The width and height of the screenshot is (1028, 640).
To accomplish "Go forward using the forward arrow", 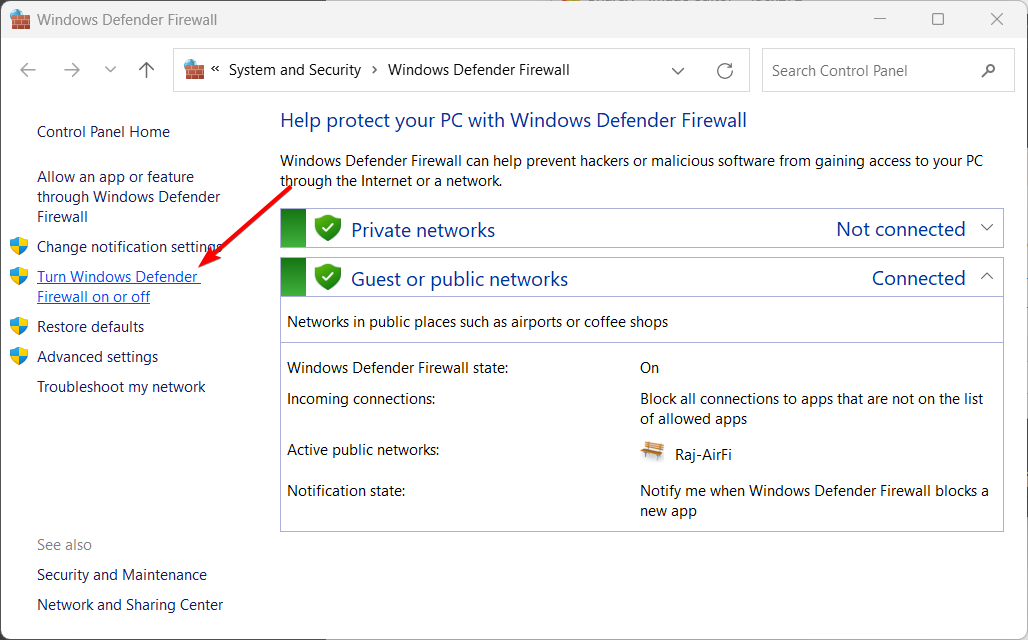I will [71, 70].
